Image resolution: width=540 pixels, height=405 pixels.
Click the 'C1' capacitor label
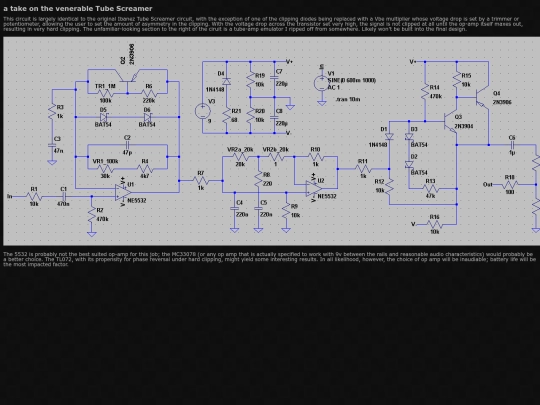click(x=63, y=189)
